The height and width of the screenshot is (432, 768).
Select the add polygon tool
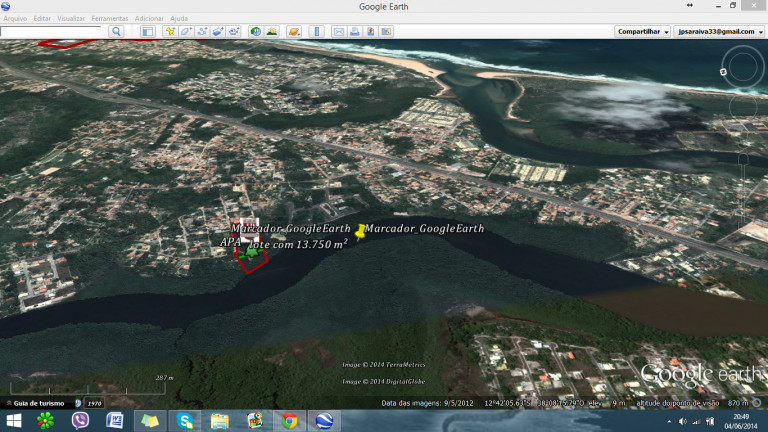pos(186,31)
